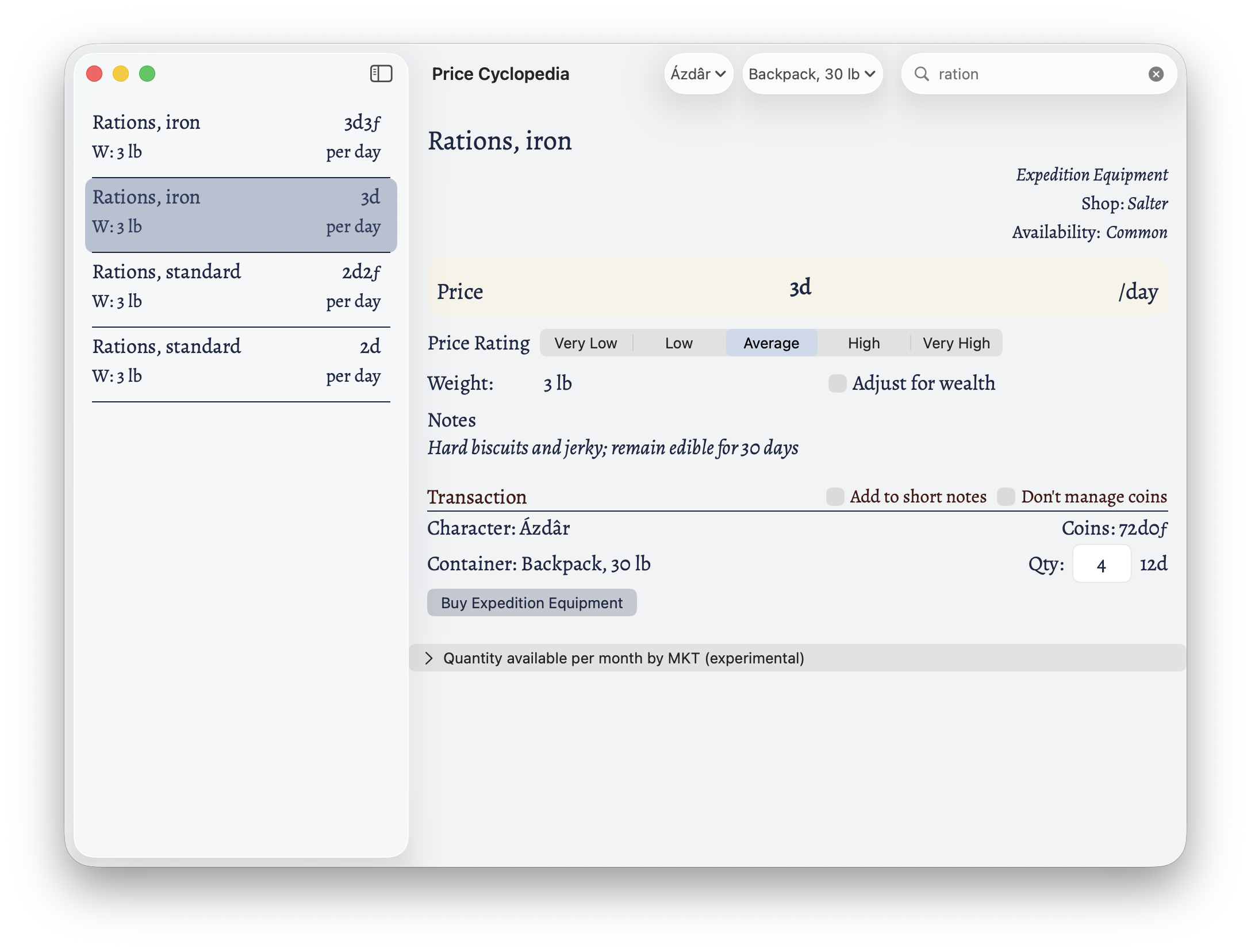
Task: Expand the Quantity available per month by MKT section
Action: pos(429,658)
